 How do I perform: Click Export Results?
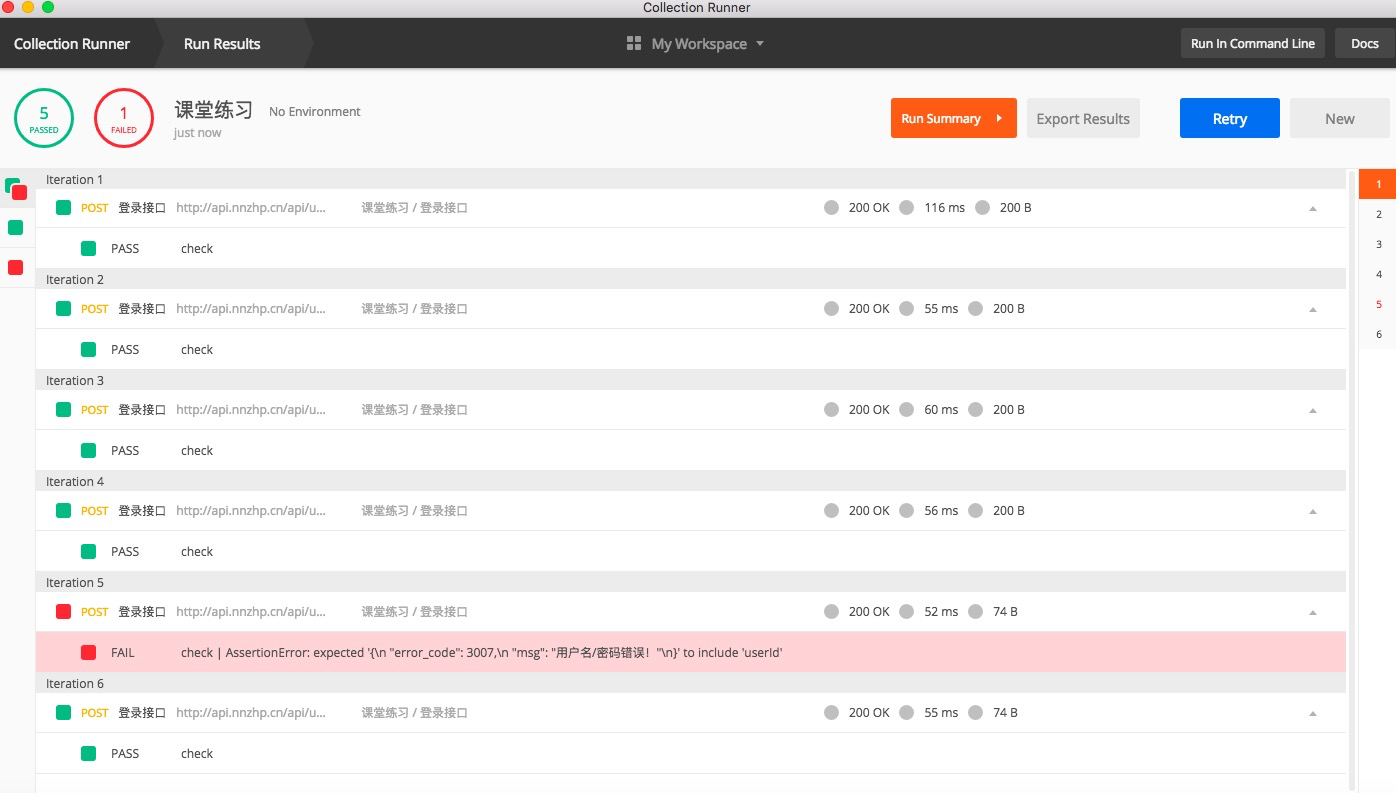tap(1083, 117)
